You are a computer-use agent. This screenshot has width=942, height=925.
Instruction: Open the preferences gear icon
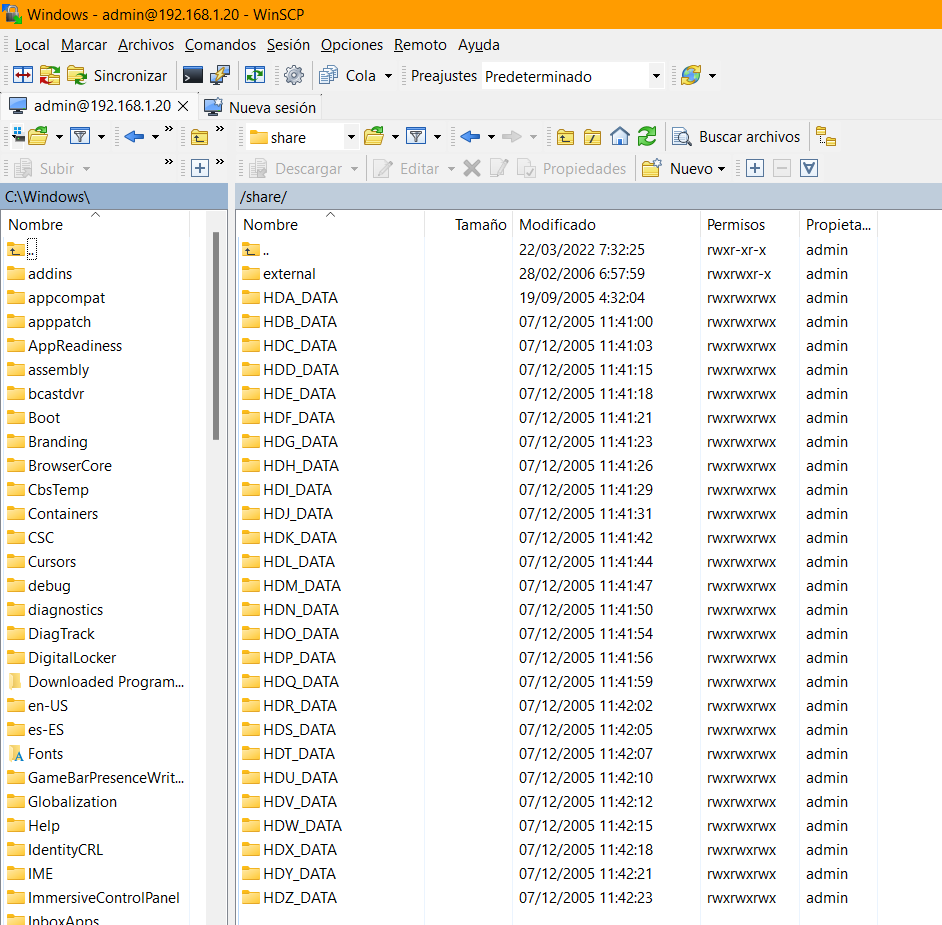pos(293,76)
